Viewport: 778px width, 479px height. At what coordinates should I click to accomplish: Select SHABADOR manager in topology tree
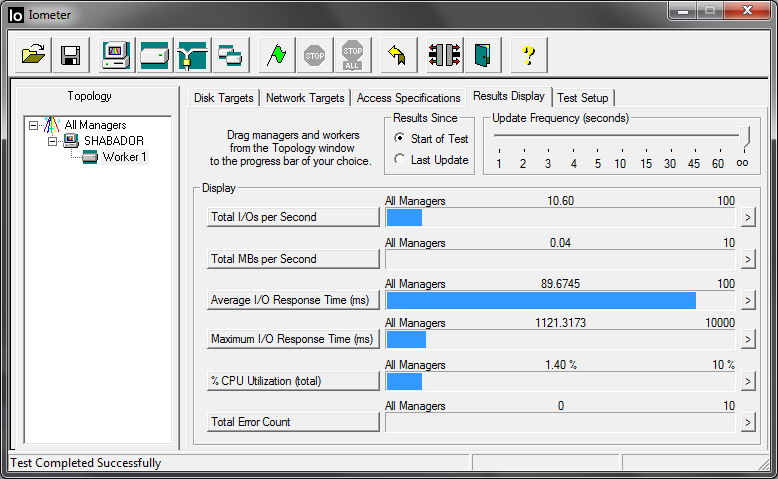pyautogui.click(x=114, y=141)
